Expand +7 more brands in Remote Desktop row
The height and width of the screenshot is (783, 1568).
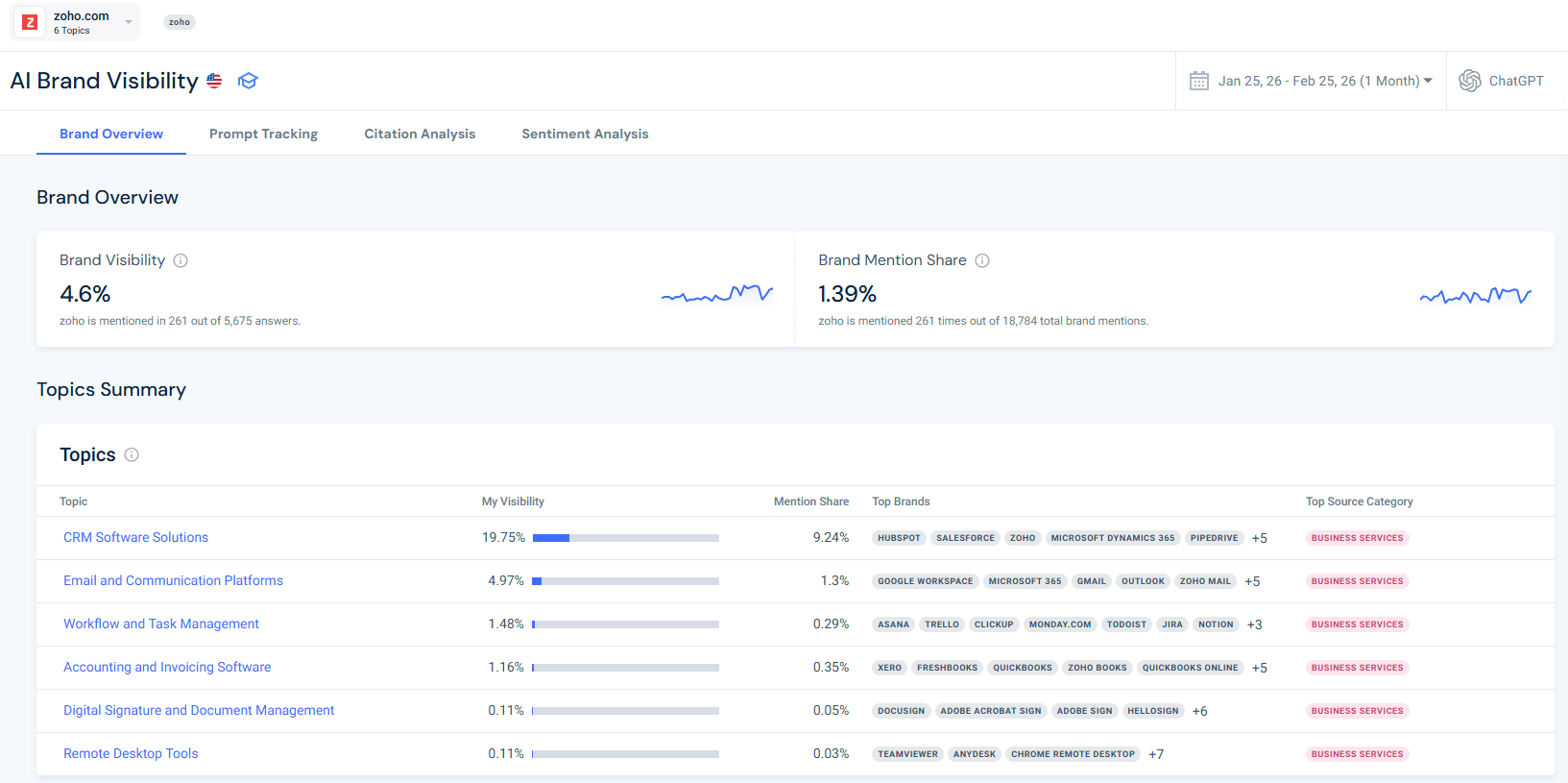pyautogui.click(x=1156, y=754)
